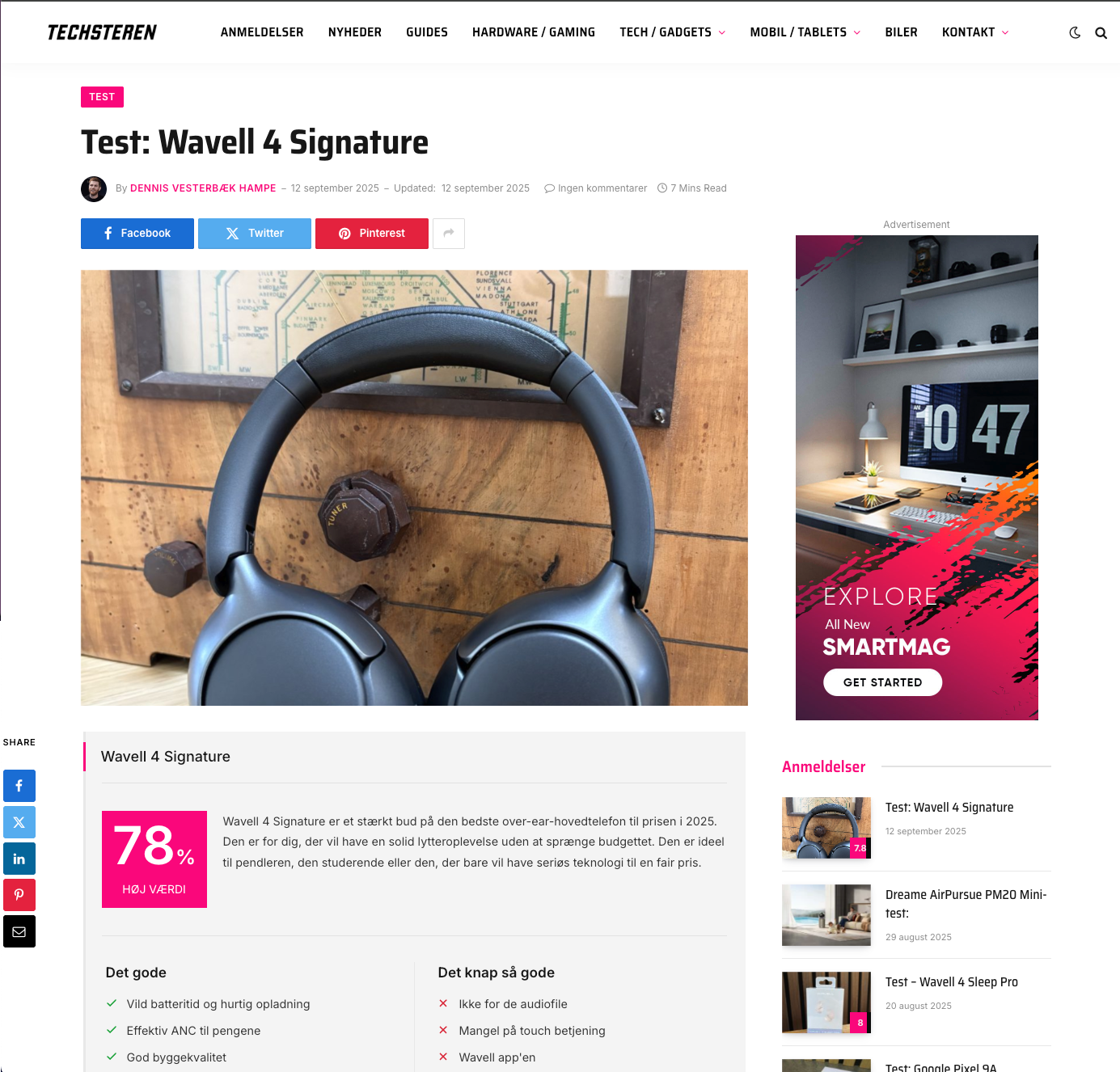Open author link Dennis Vesterbæk Hampe
The image size is (1120, 1072).
[x=203, y=188]
